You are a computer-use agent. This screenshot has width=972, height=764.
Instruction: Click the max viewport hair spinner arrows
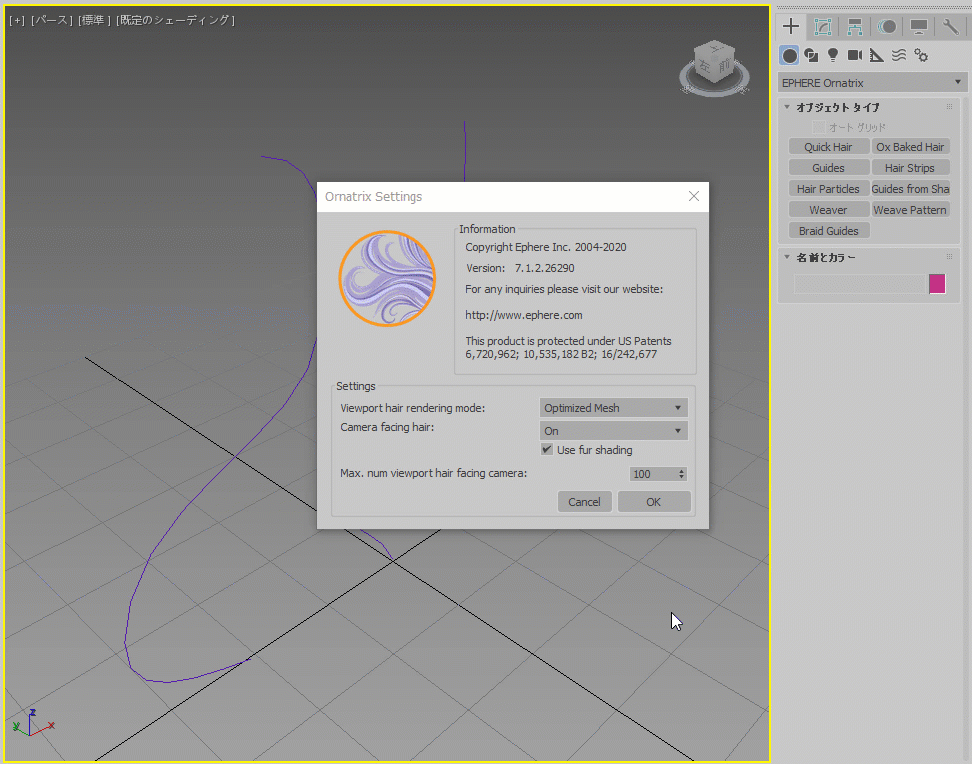click(x=682, y=474)
